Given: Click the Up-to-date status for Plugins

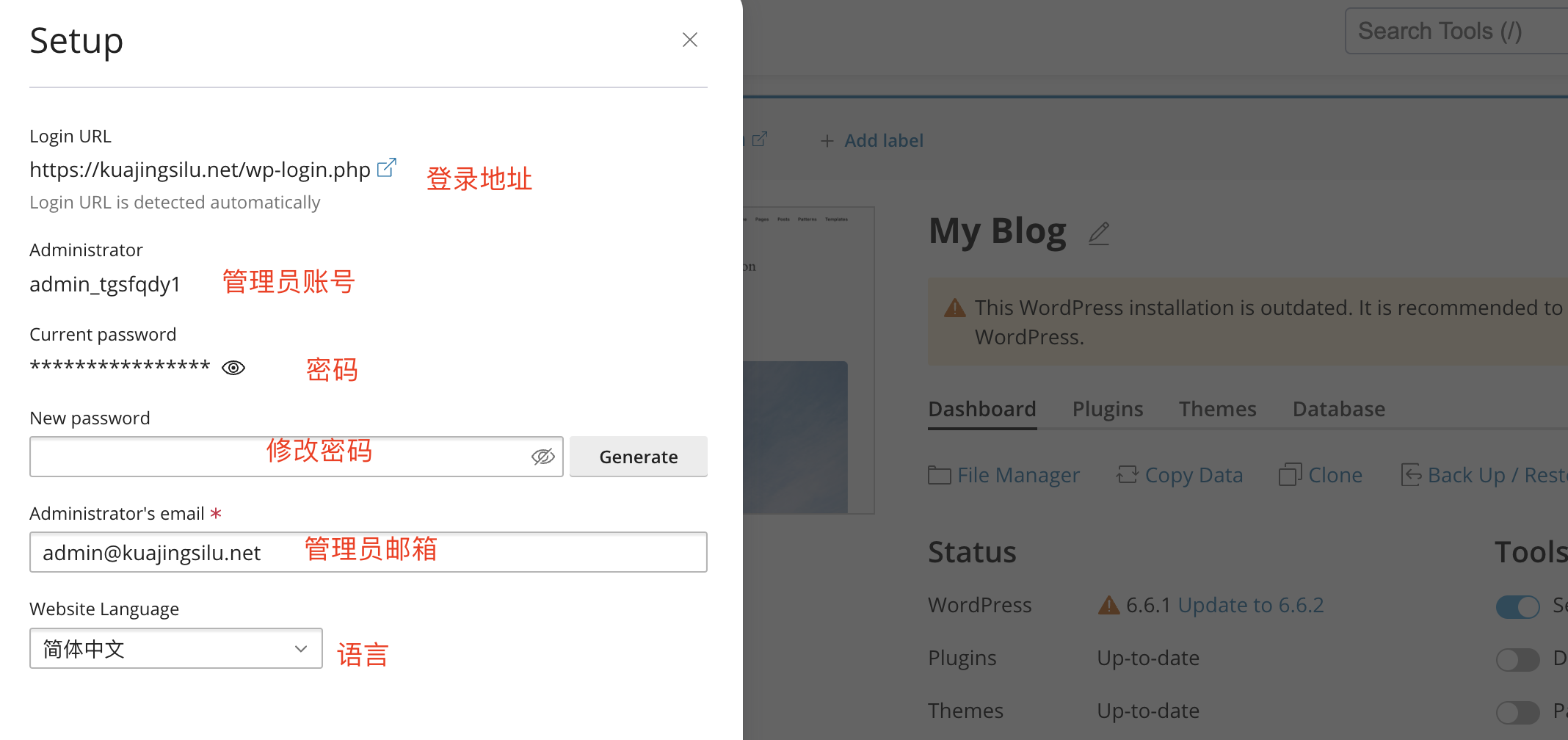Looking at the screenshot, I should tap(1148, 658).
